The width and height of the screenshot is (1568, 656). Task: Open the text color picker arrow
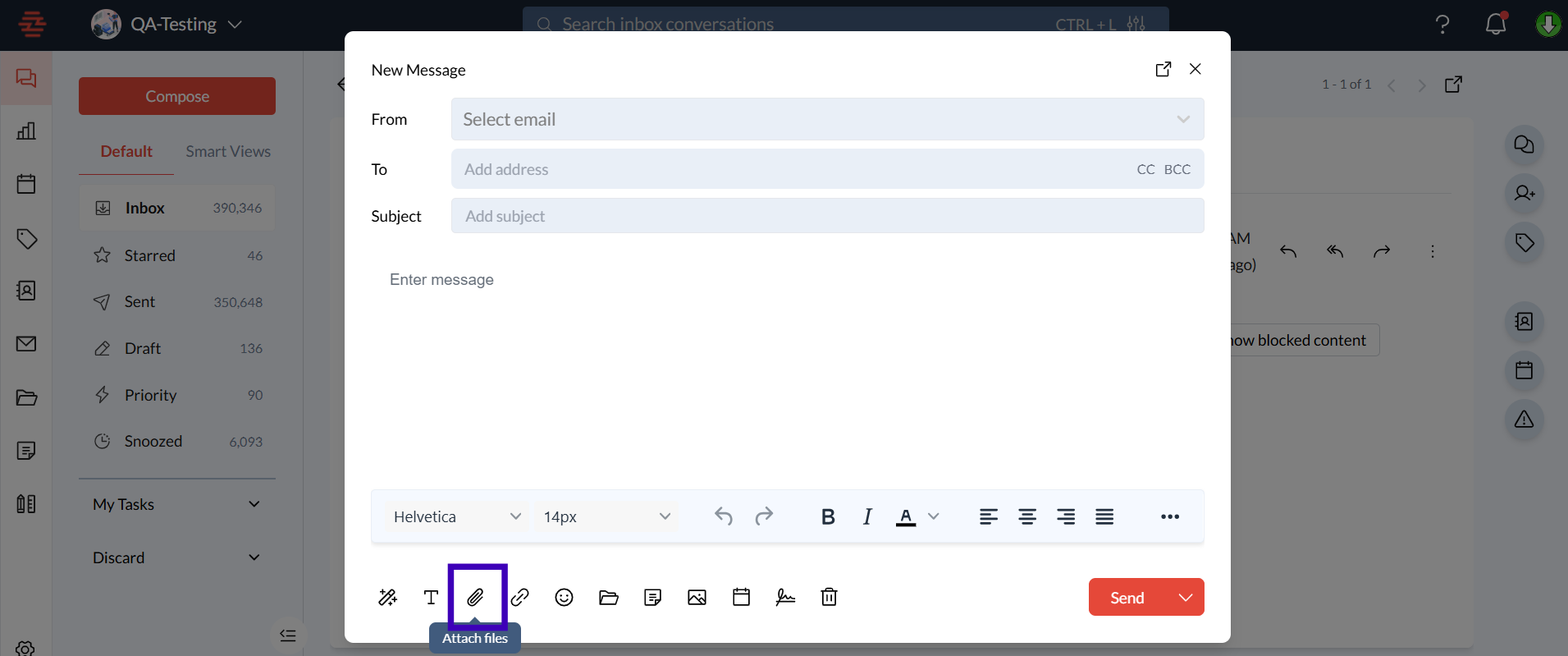click(934, 516)
